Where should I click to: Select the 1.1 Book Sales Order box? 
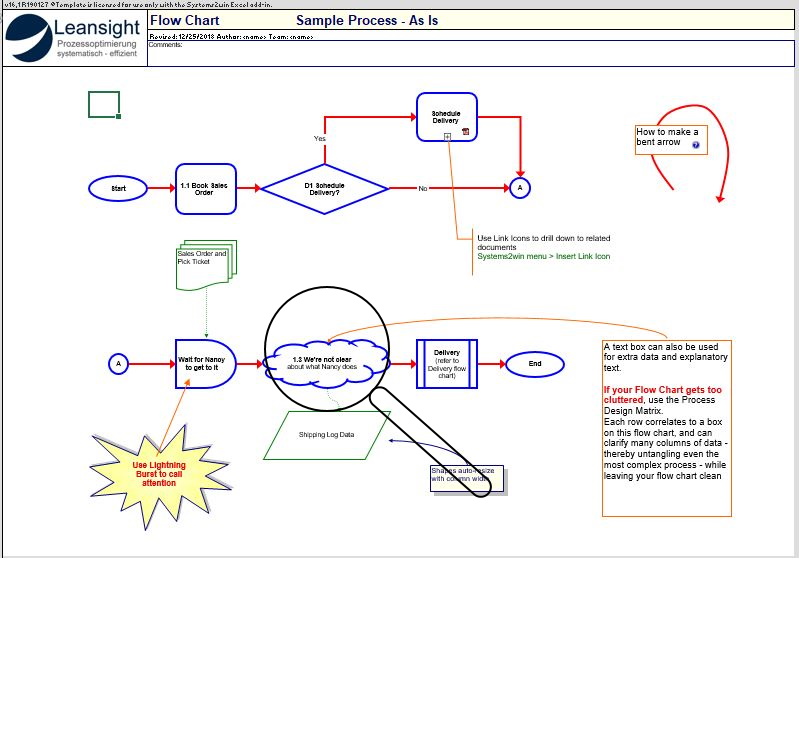pyautogui.click(x=206, y=188)
